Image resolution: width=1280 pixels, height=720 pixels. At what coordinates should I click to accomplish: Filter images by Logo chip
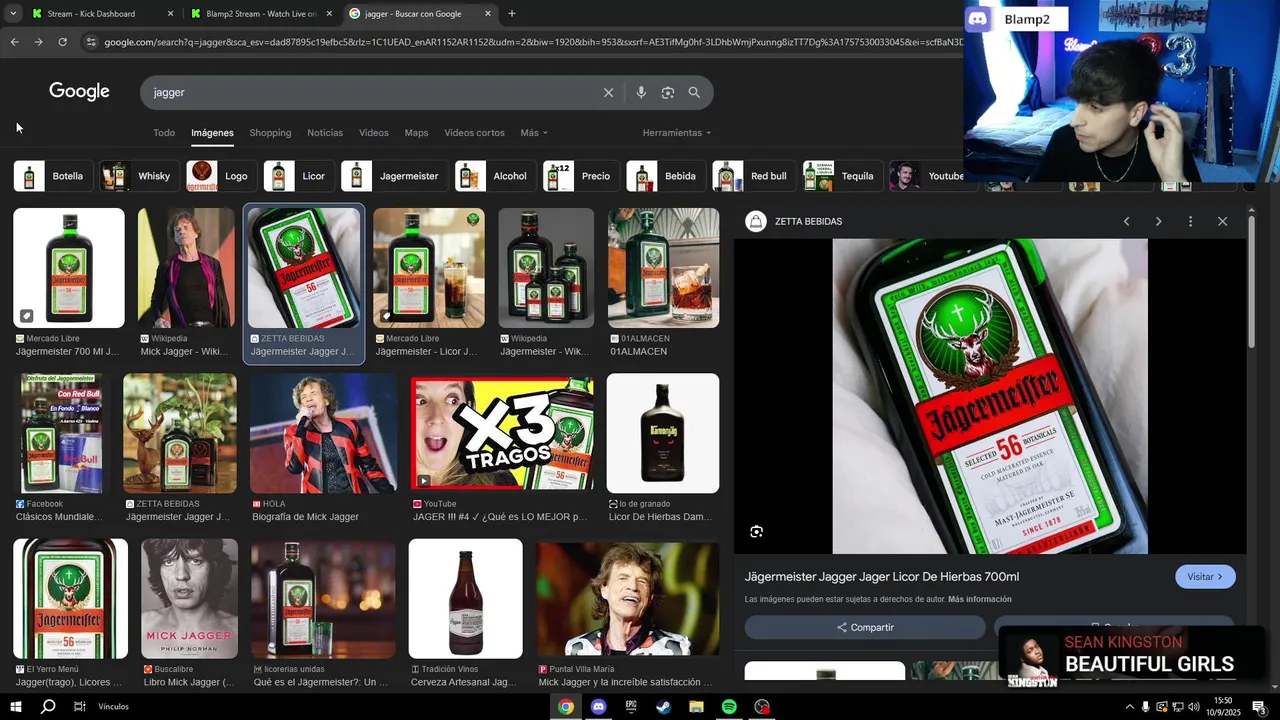(222, 176)
